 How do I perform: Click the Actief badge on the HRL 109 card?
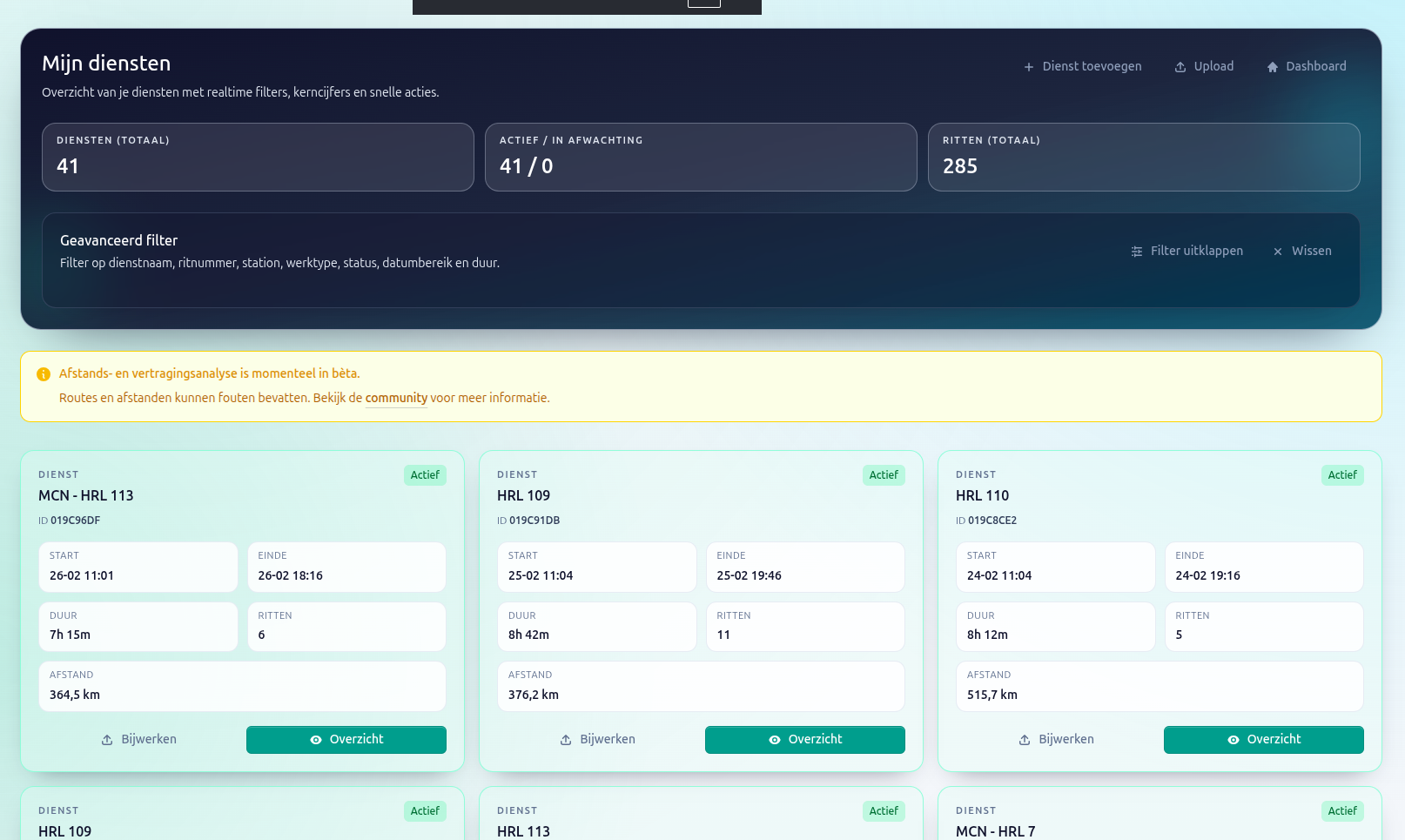coord(884,475)
